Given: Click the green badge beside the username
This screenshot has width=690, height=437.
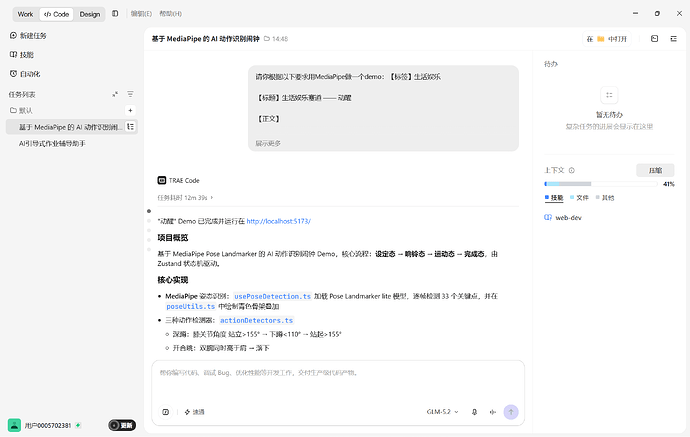Looking at the screenshot, I should (78, 425).
